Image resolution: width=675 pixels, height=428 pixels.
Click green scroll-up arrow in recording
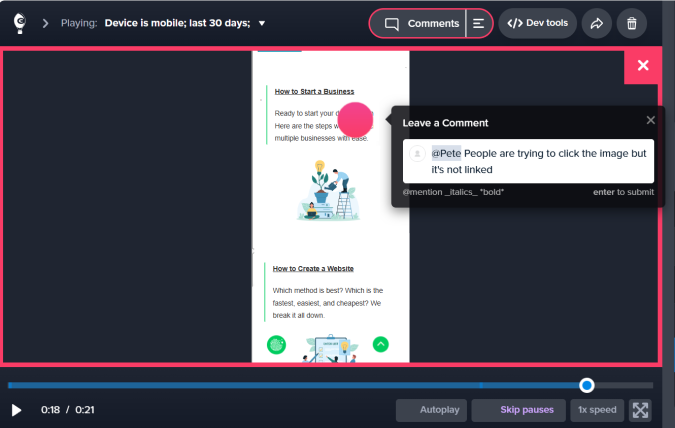pos(380,344)
